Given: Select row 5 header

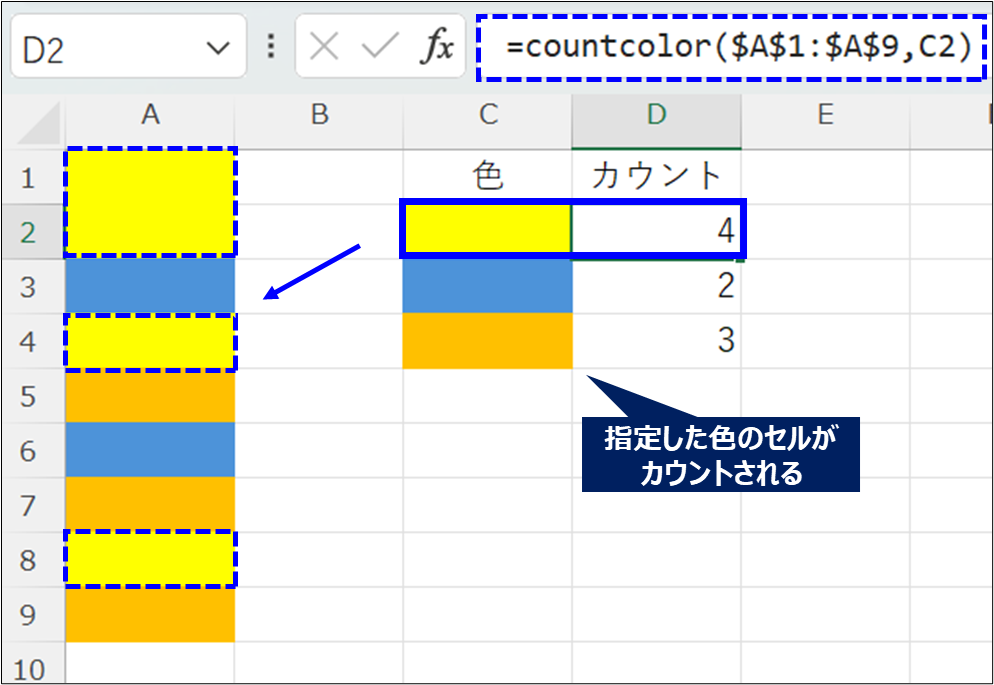Looking at the screenshot, I should pyautogui.click(x=27, y=397).
